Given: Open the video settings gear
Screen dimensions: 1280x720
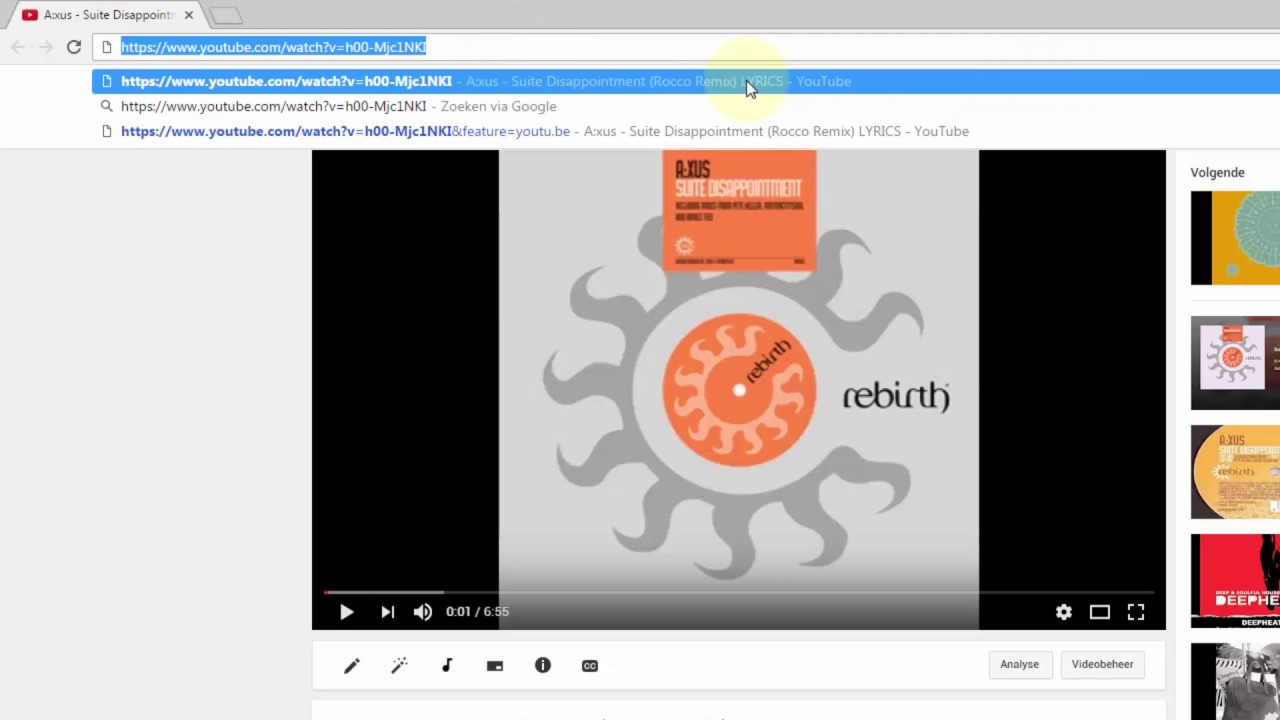Looking at the screenshot, I should [x=1064, y=612].
